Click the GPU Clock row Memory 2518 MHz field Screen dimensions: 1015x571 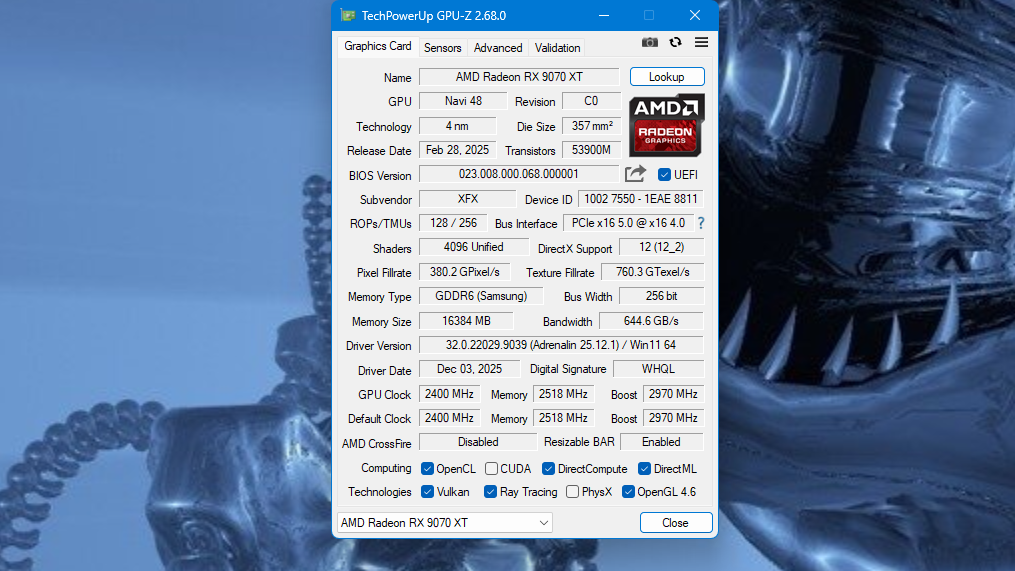563,394
